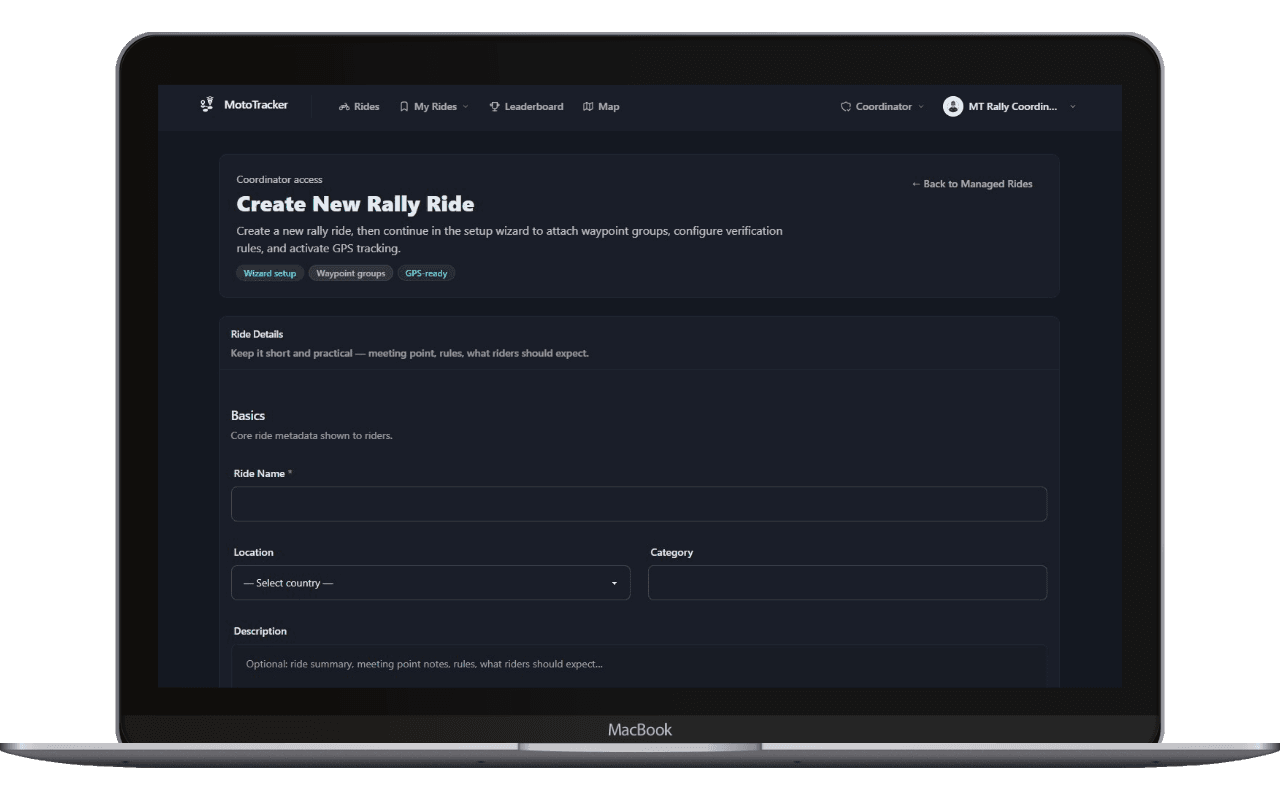
Task: Click the Waypoint groups badge
Action: coord(351,272)
